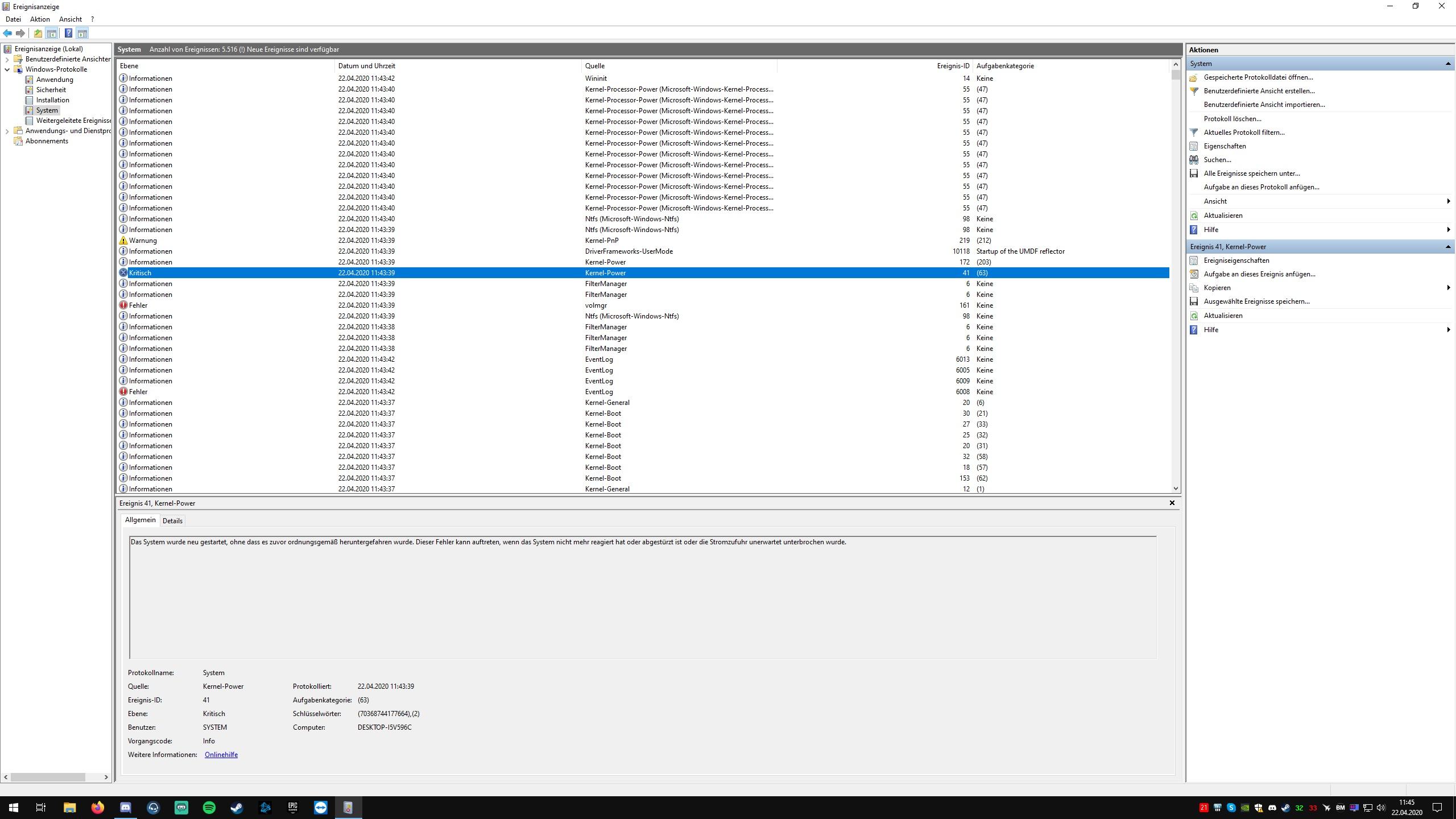Click the Suchen binoculars icon
Viewport: 1456px width, 819px height.
pyautogui.click(x=1194, y=160)
